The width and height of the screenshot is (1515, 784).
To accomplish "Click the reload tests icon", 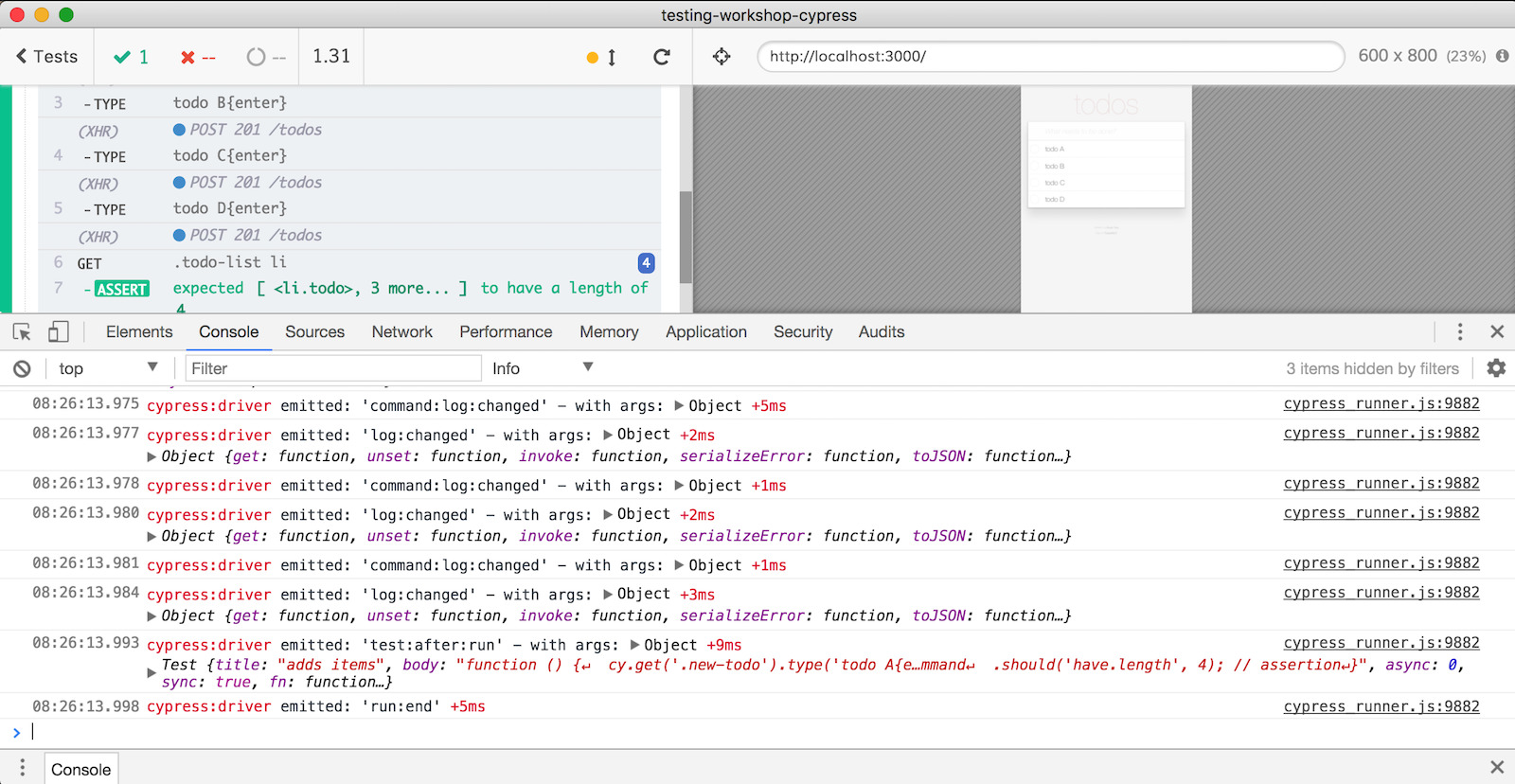I will tap(662, 57).
